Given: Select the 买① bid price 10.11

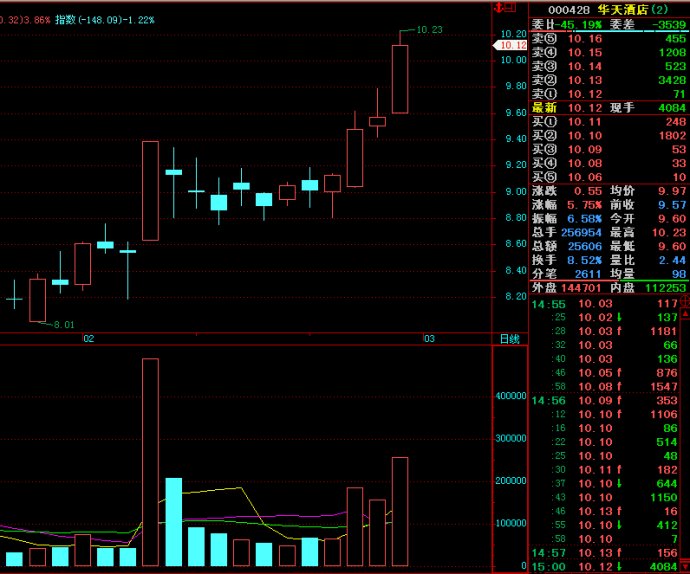Looking at the screenshot, I should pyautogui.click(x=585, y=122).
